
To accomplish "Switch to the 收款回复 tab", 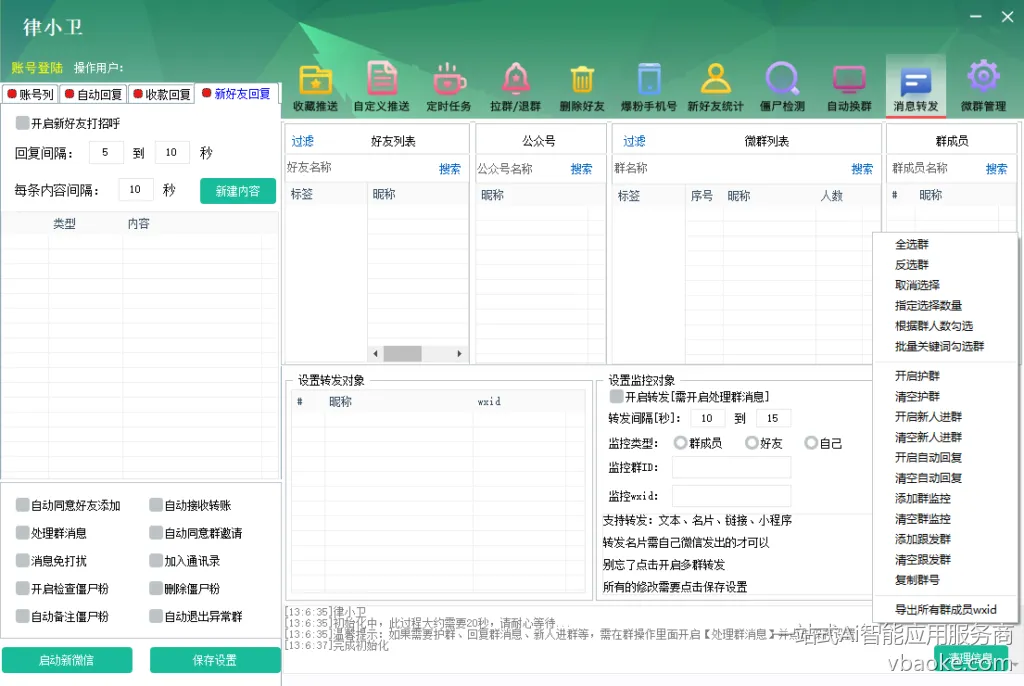I will (x=161, y=94).
